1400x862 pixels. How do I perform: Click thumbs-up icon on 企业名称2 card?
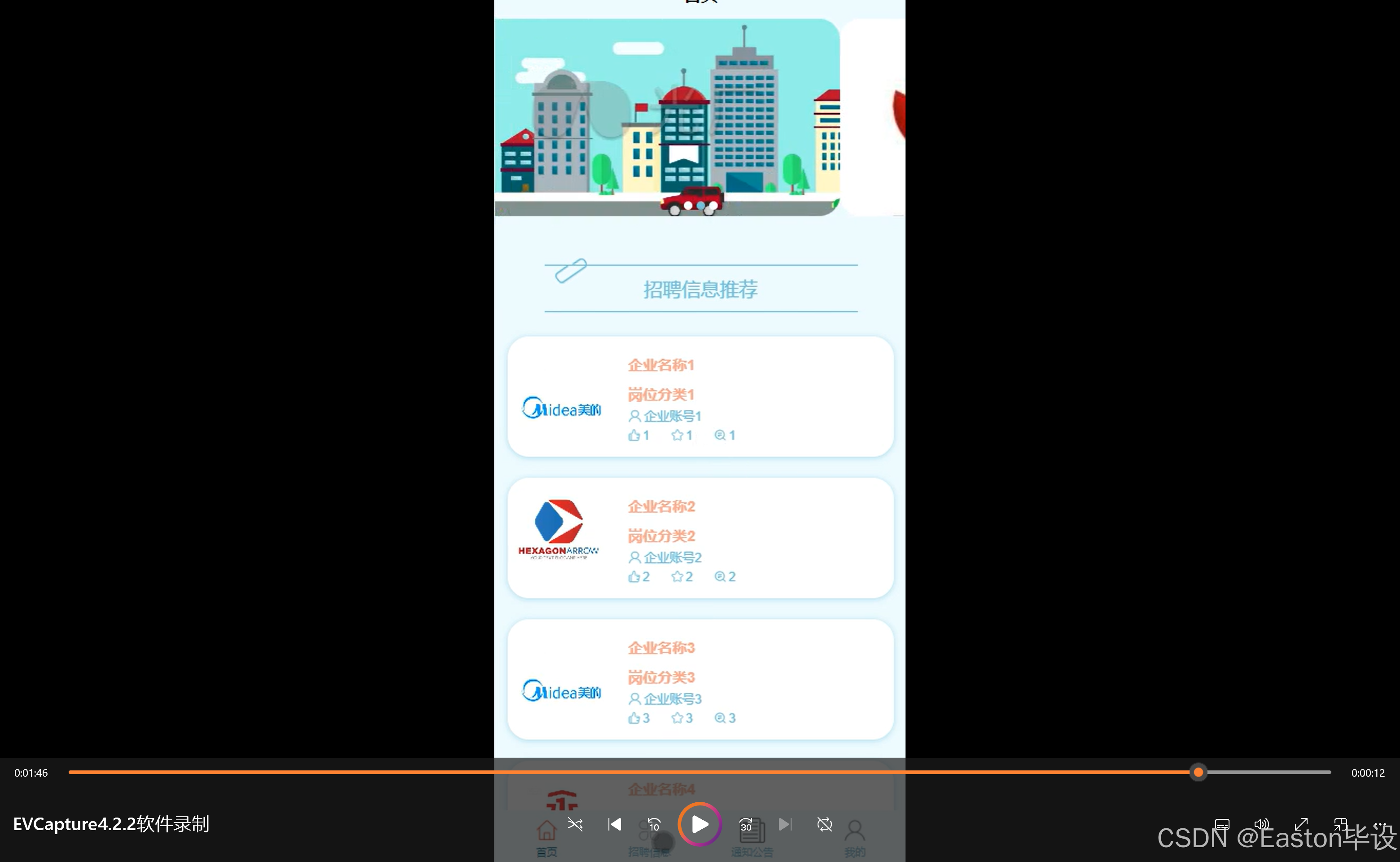click(634, 577)
